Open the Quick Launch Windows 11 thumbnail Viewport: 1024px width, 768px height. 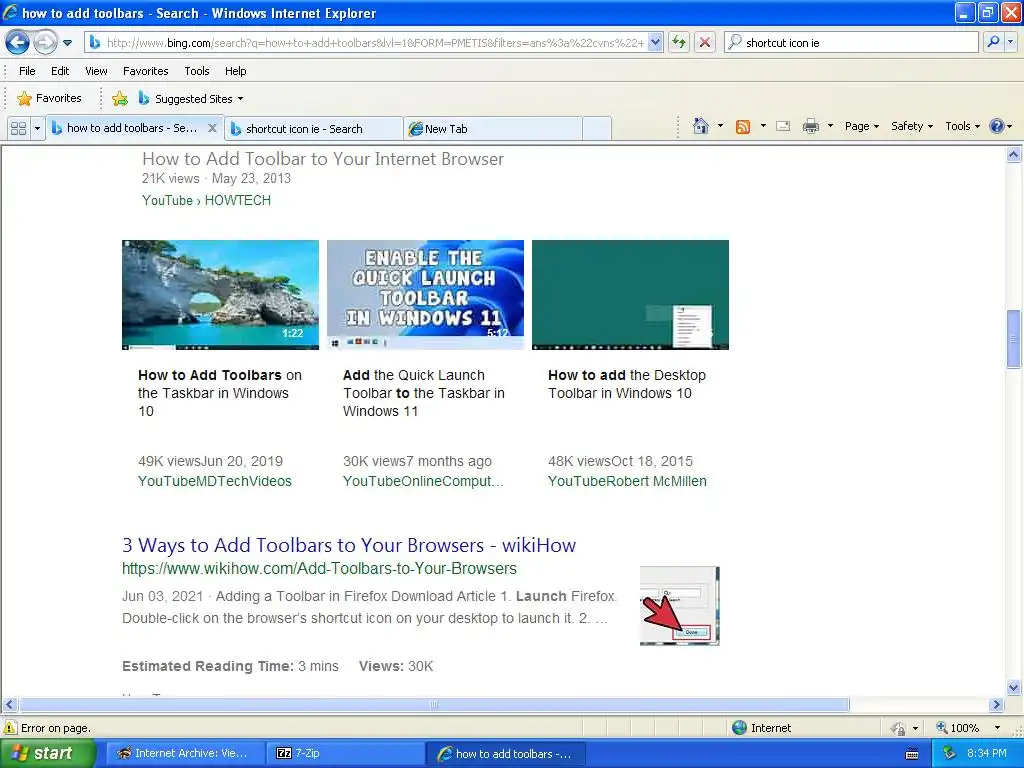425,295
